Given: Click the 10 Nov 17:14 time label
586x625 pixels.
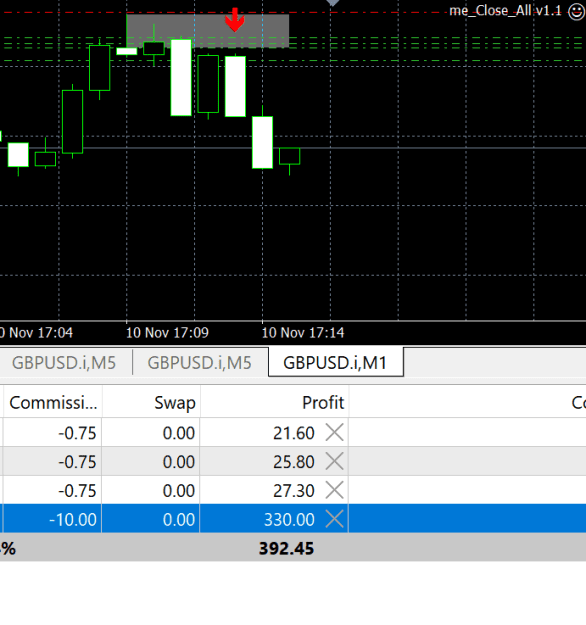Looking at the screenshot, I should (x=303, y=333).
